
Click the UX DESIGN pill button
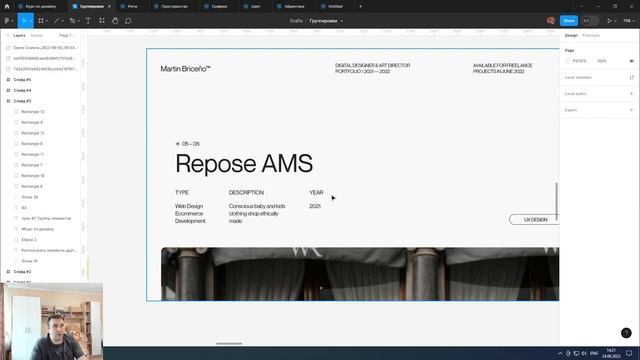point(534,220)
